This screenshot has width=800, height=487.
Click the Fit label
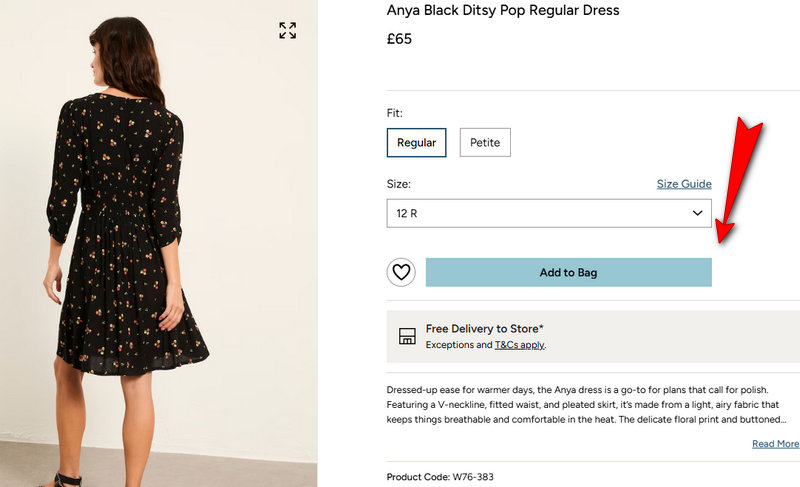[x=394, y=114]
